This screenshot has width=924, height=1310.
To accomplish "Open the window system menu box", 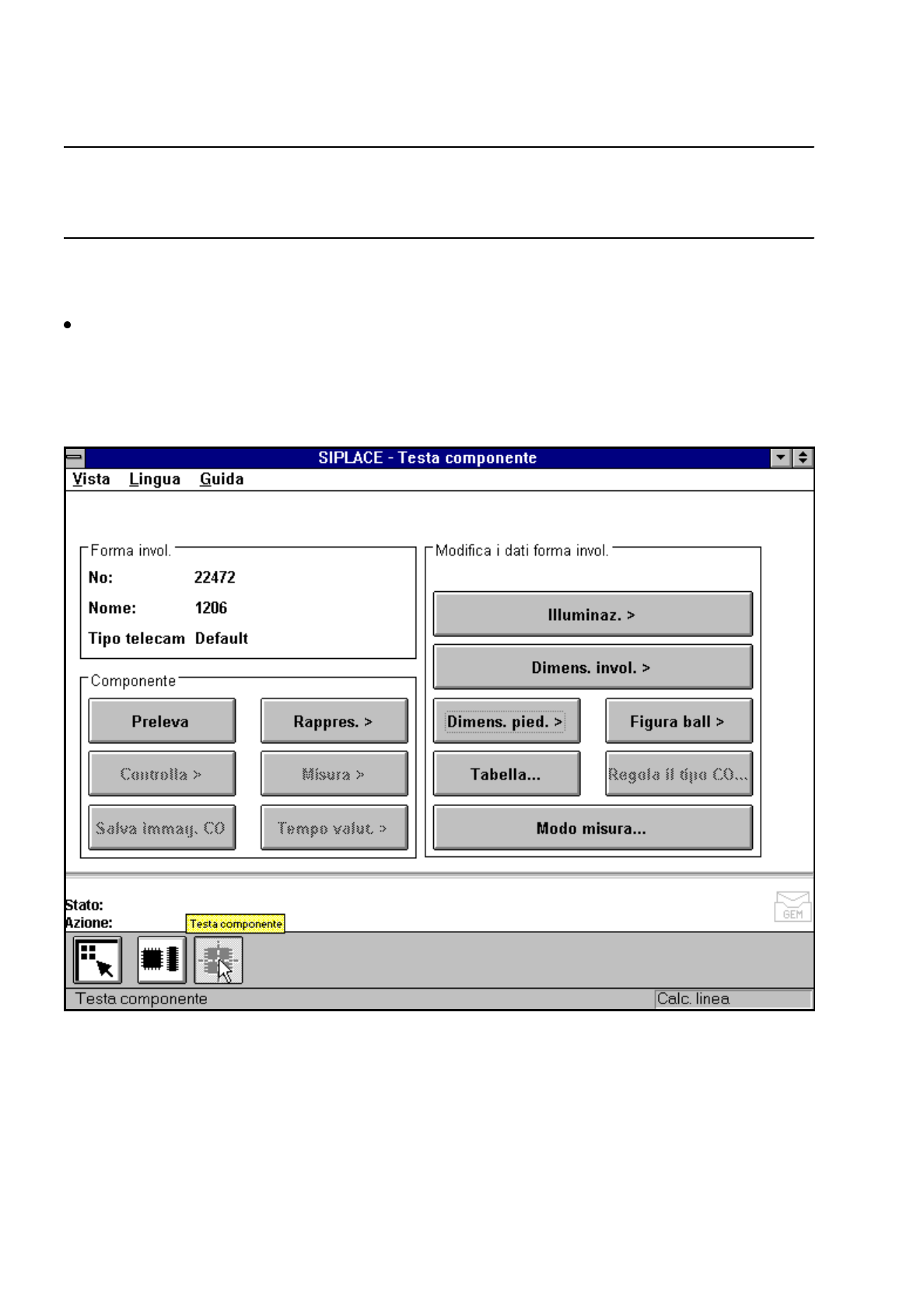I will click(x=75, y=457).
